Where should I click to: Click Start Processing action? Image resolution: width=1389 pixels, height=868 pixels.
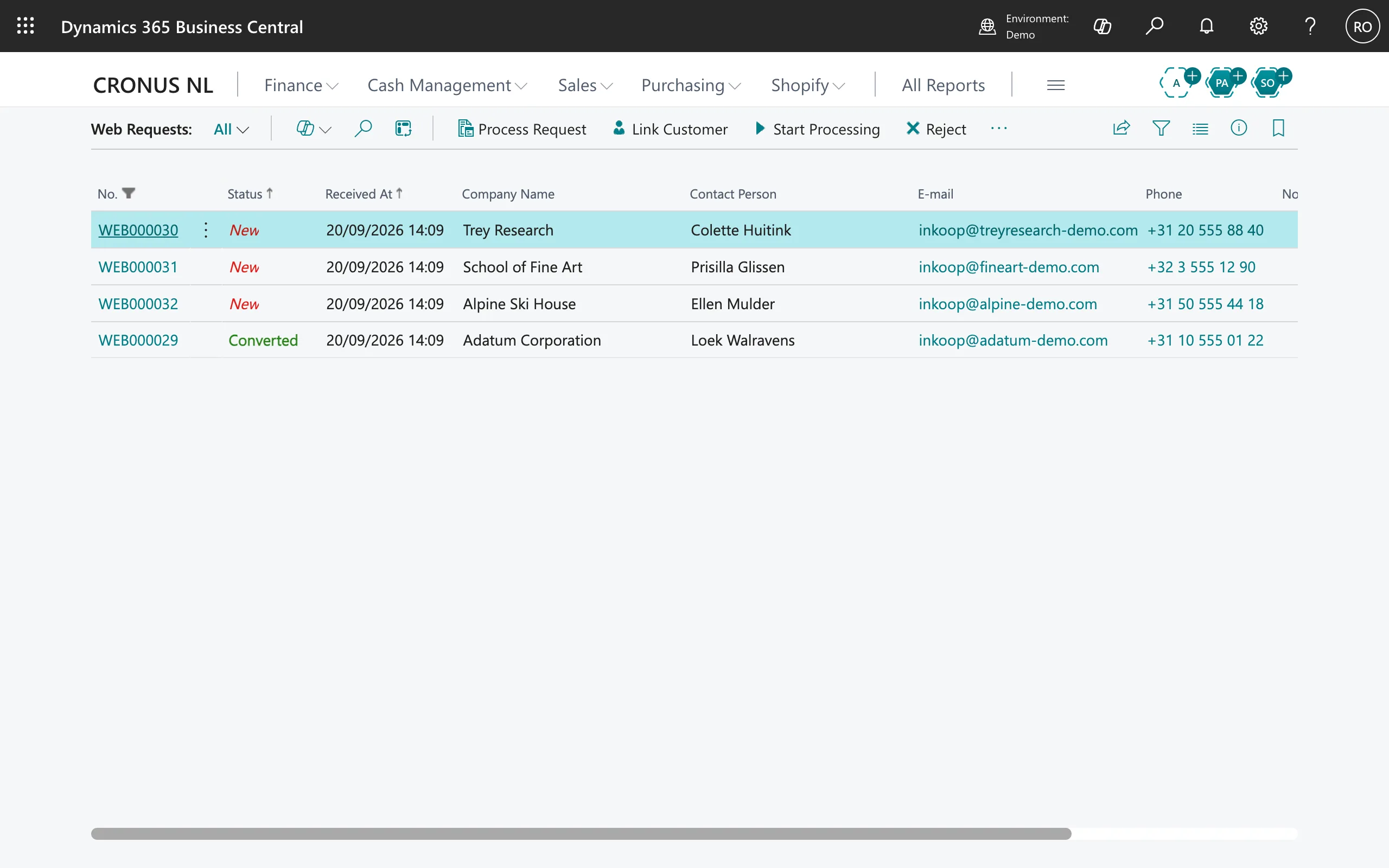(x=817, y=129)
